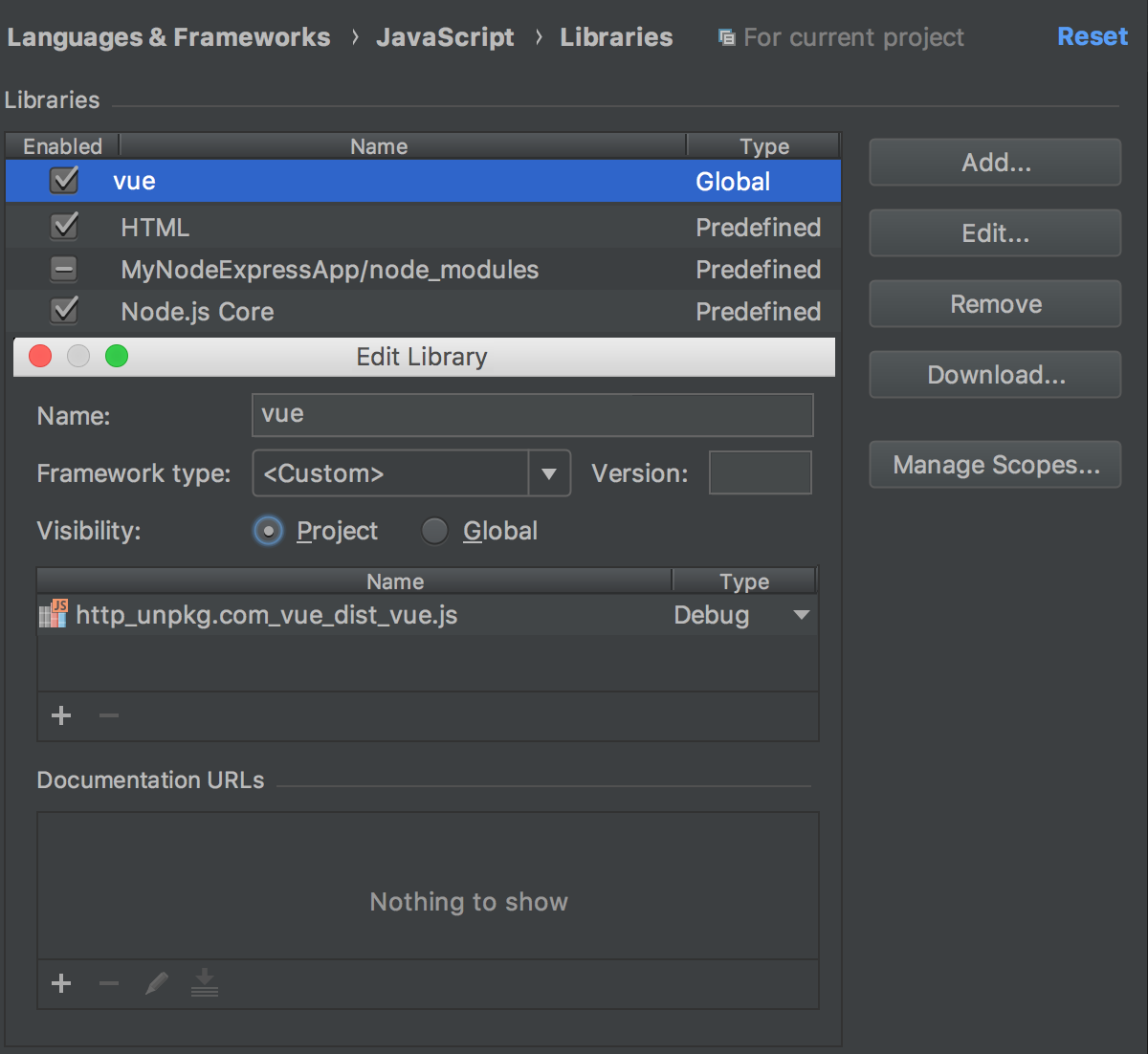Navigate to JavaScript via the breadcrumb
This screenshot has width=1148, height=1054.
pyautogui.click(x=445, y=36)
